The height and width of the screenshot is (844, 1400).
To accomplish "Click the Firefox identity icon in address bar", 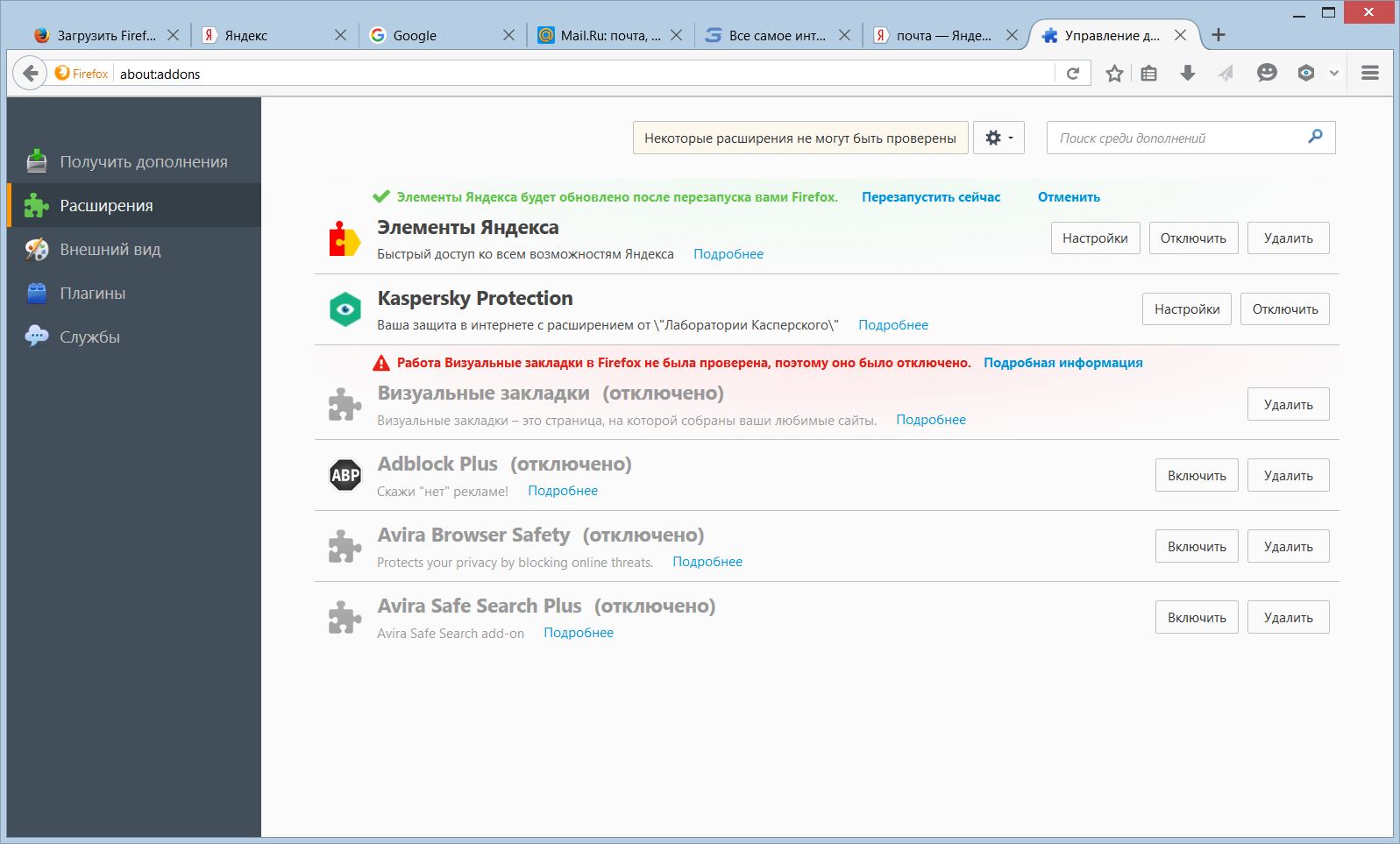I will point(82,74).
